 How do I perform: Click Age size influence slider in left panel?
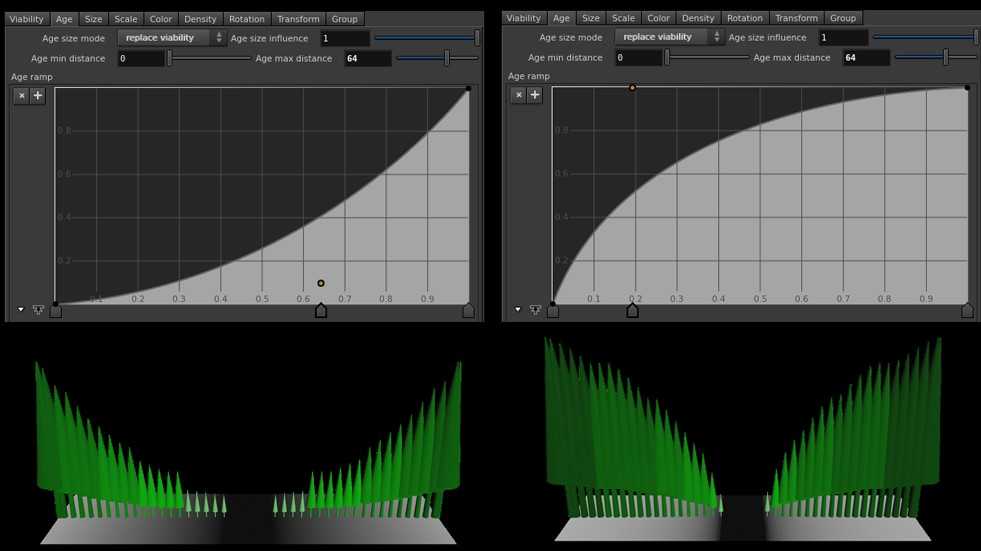click(x=427, y=38)
